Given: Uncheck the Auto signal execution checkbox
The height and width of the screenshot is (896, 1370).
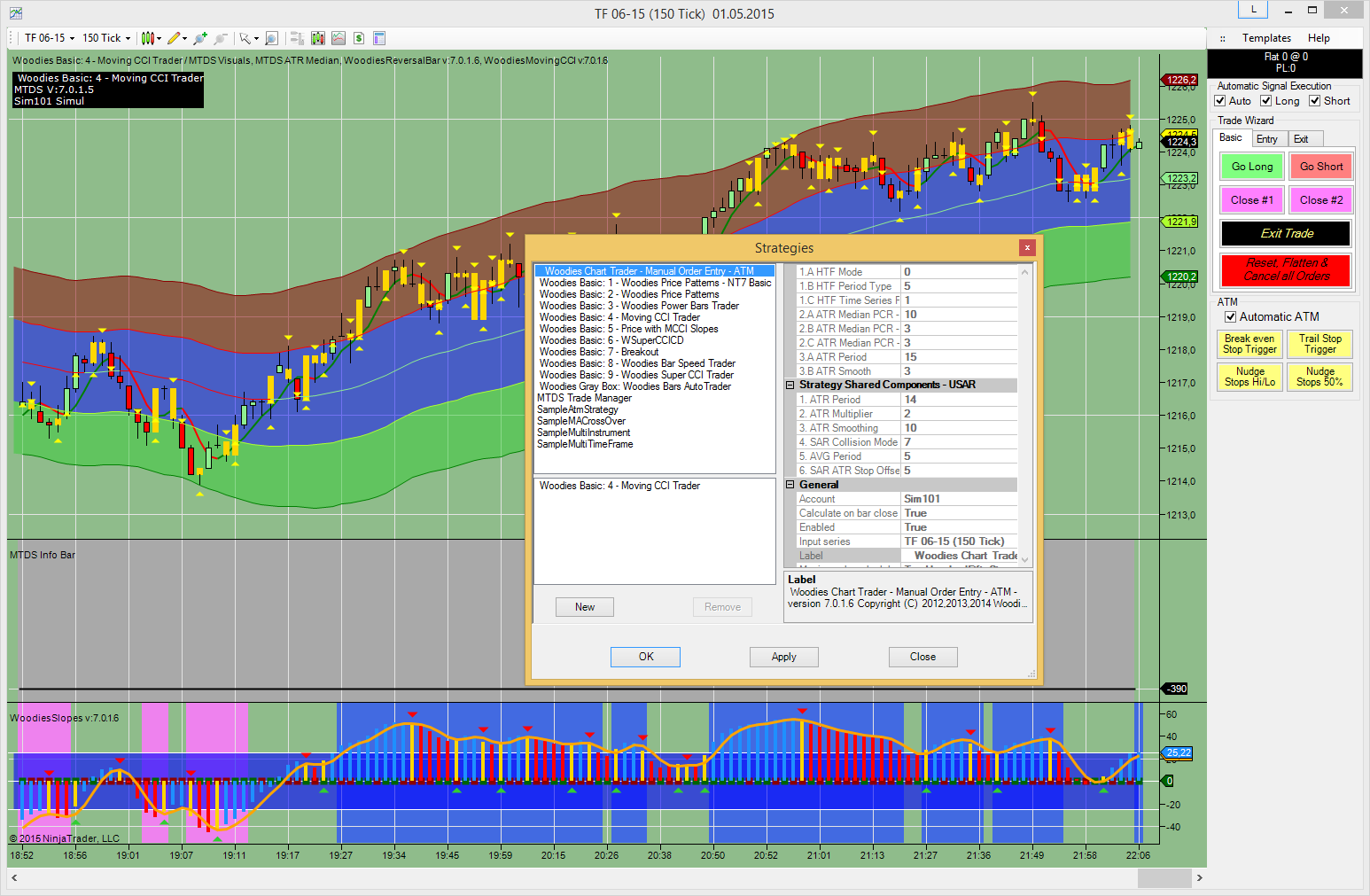Looking at the screenshot, I should tap(1220, 101).
